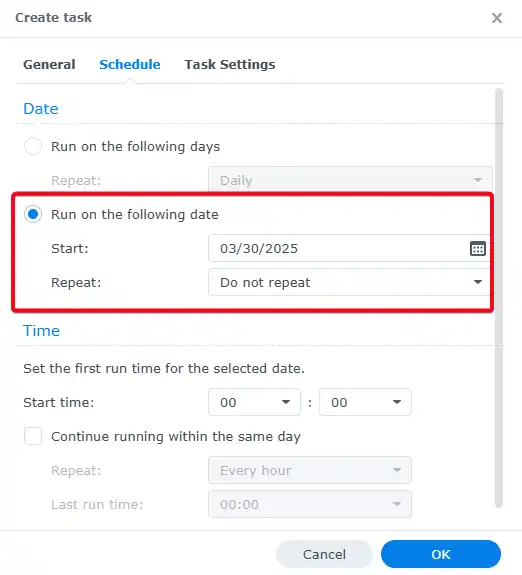
Task: Click the Do not repeat dropdown arrow
Action: pyautogui.click(x=478, y=282)
